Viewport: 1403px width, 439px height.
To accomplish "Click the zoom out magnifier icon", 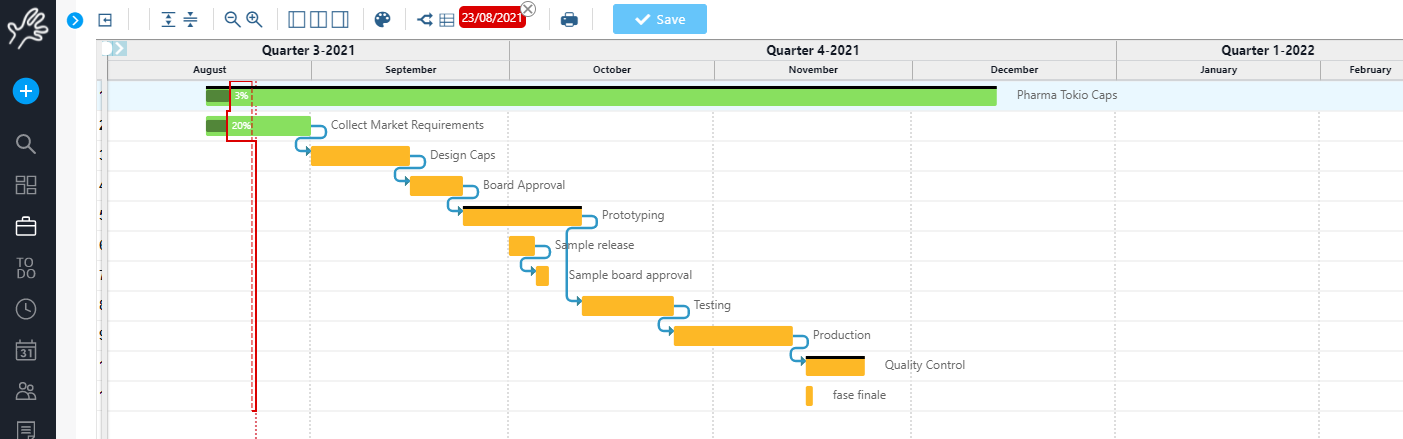I will coord(233,19).
